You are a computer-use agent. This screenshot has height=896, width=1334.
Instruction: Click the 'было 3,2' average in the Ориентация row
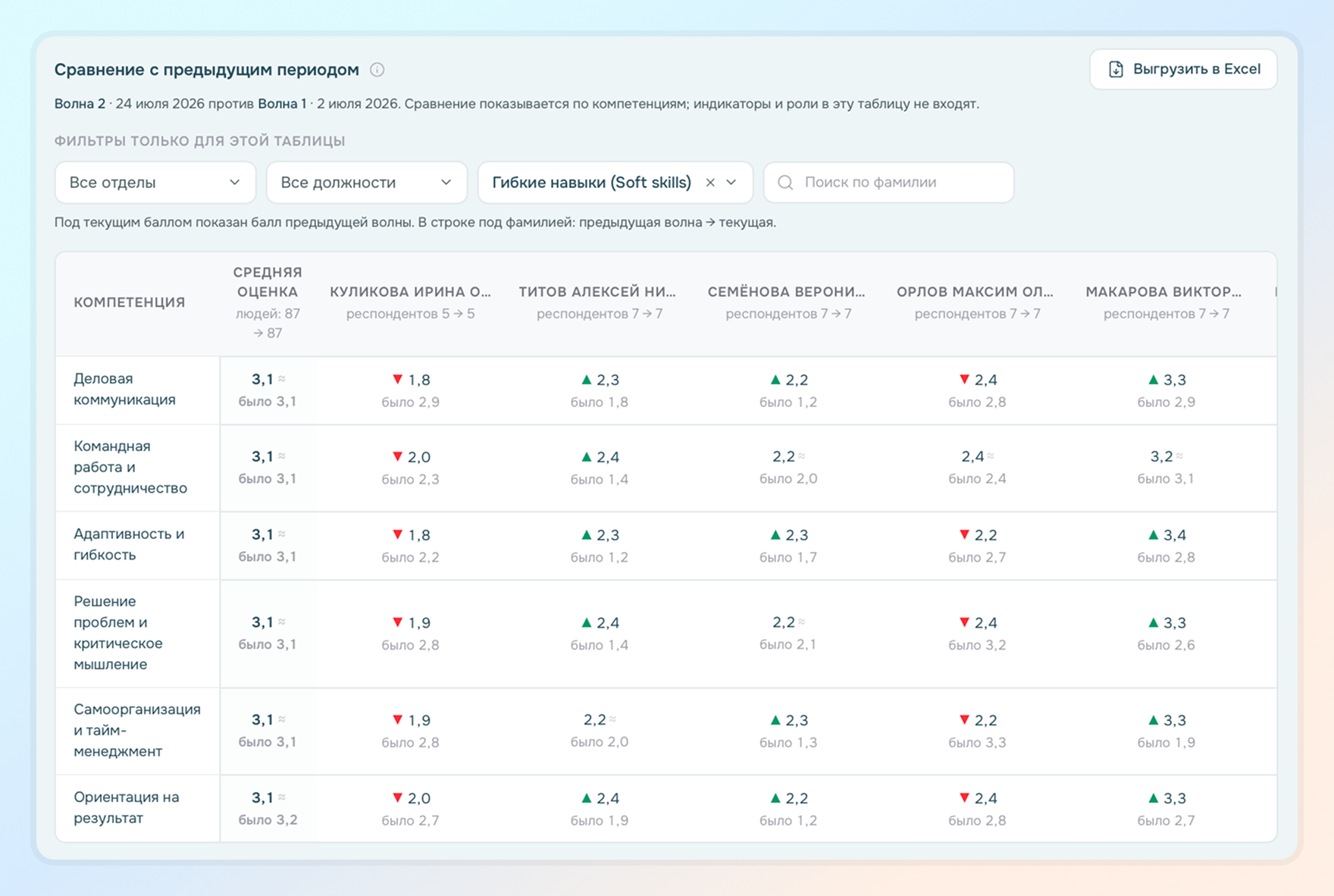click(268, 819)
